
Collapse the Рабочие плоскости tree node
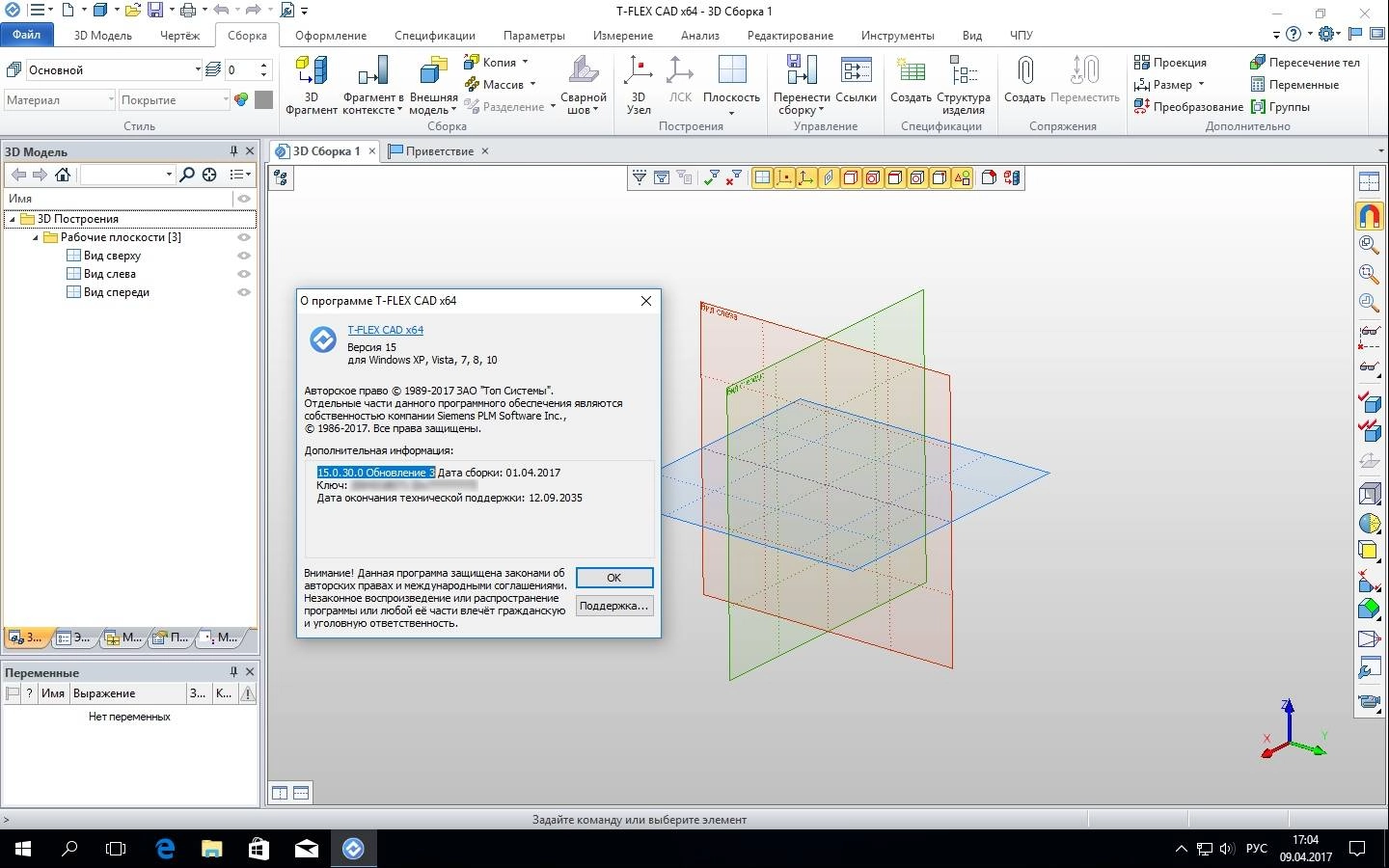36,237
